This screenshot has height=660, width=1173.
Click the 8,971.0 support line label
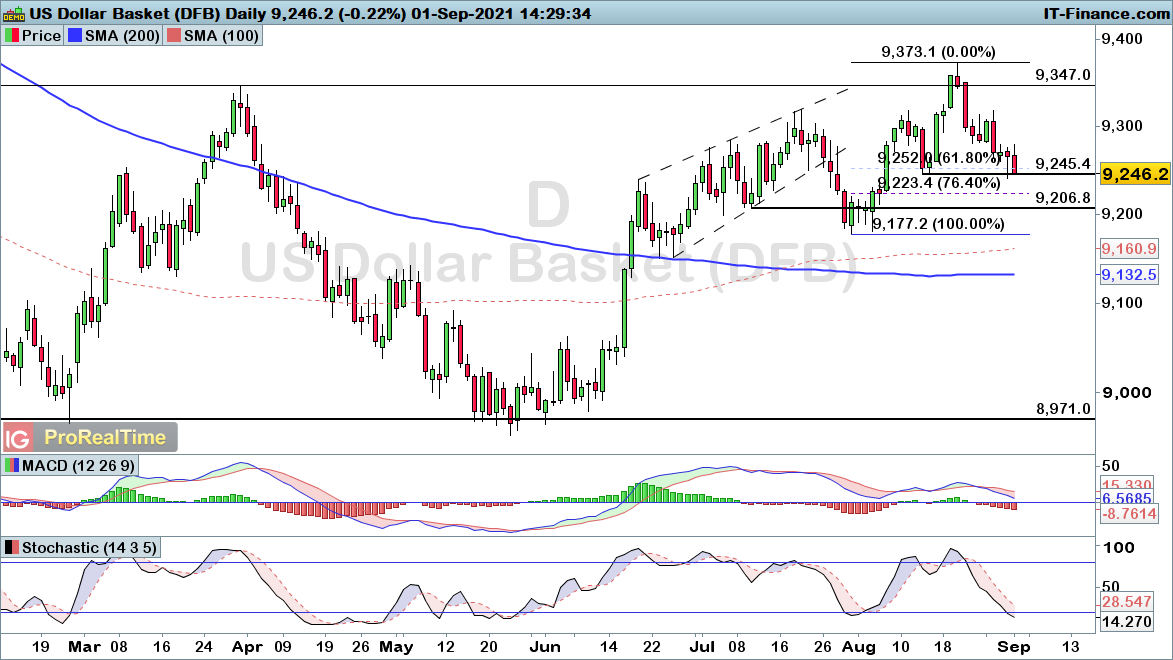1063,409
